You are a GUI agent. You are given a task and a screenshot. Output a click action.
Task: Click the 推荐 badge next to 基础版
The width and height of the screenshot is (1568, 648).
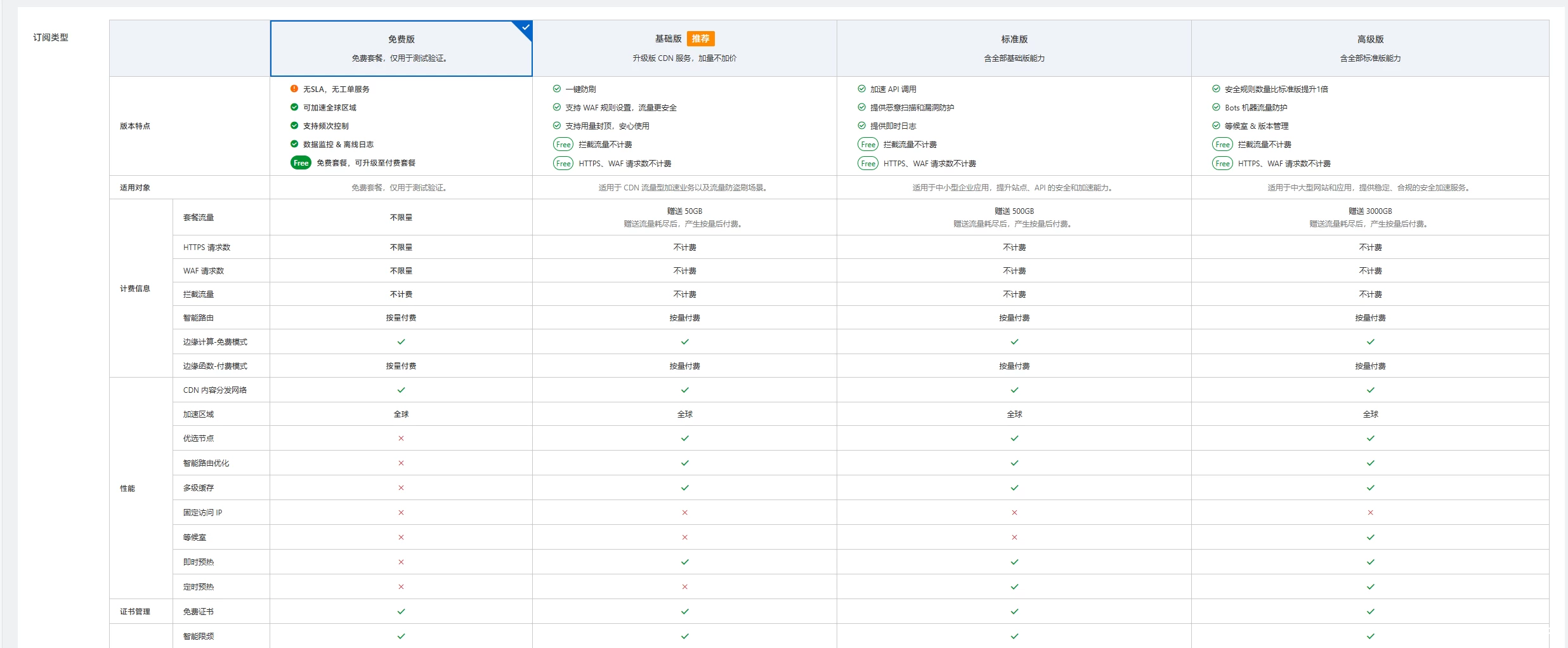[700, 39]
